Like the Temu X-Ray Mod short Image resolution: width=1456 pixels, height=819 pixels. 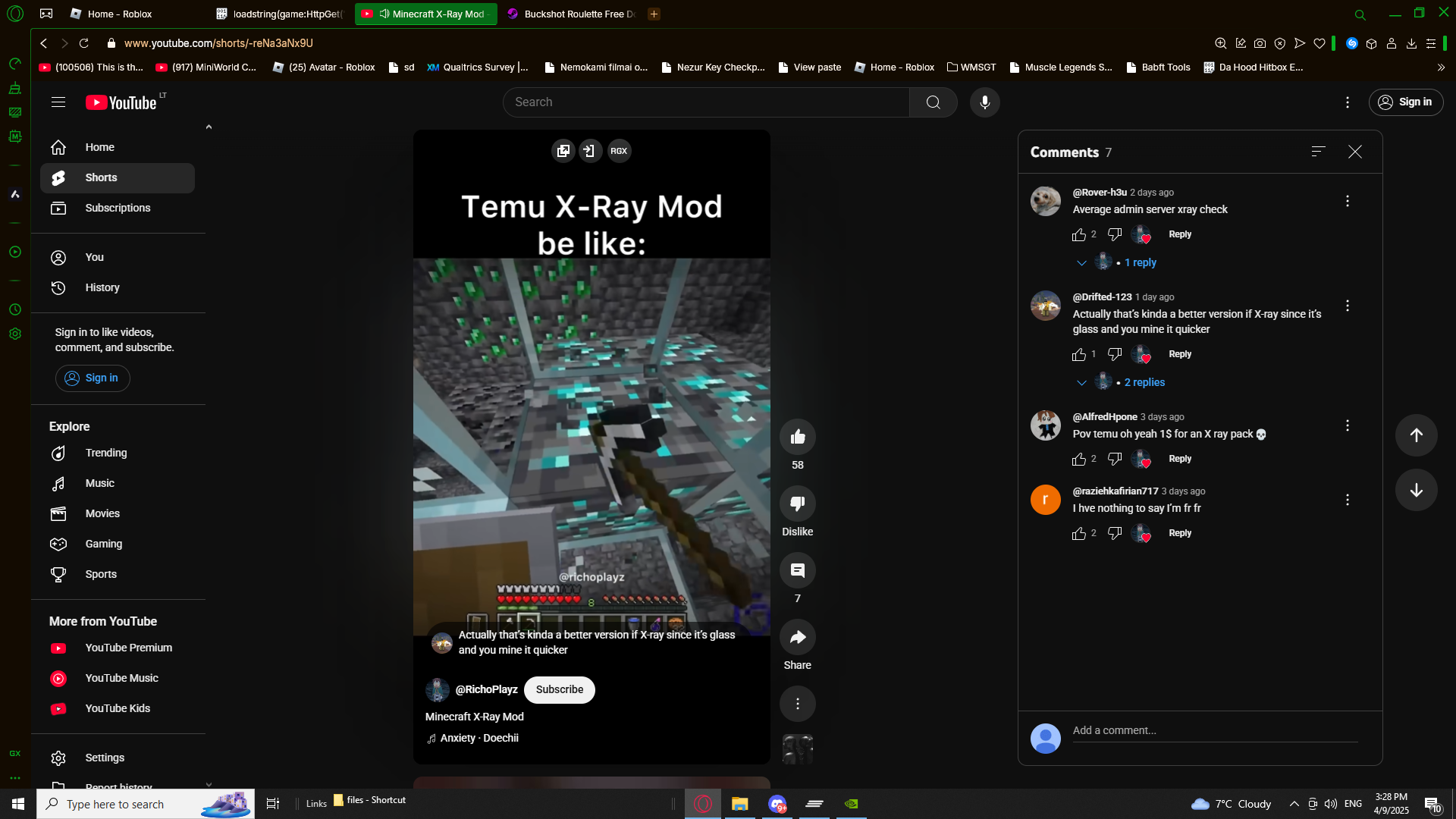798,437
